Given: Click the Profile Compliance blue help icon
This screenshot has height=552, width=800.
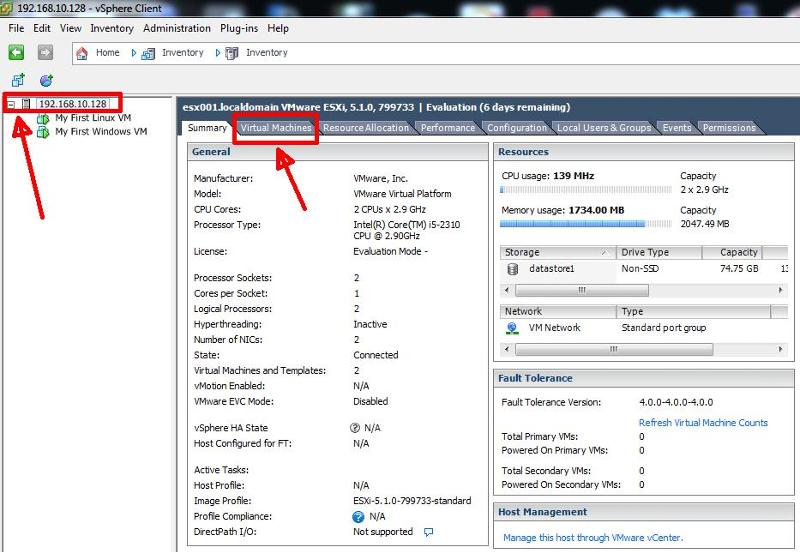Looking at the screenshot, I should (x=358, y=517).
